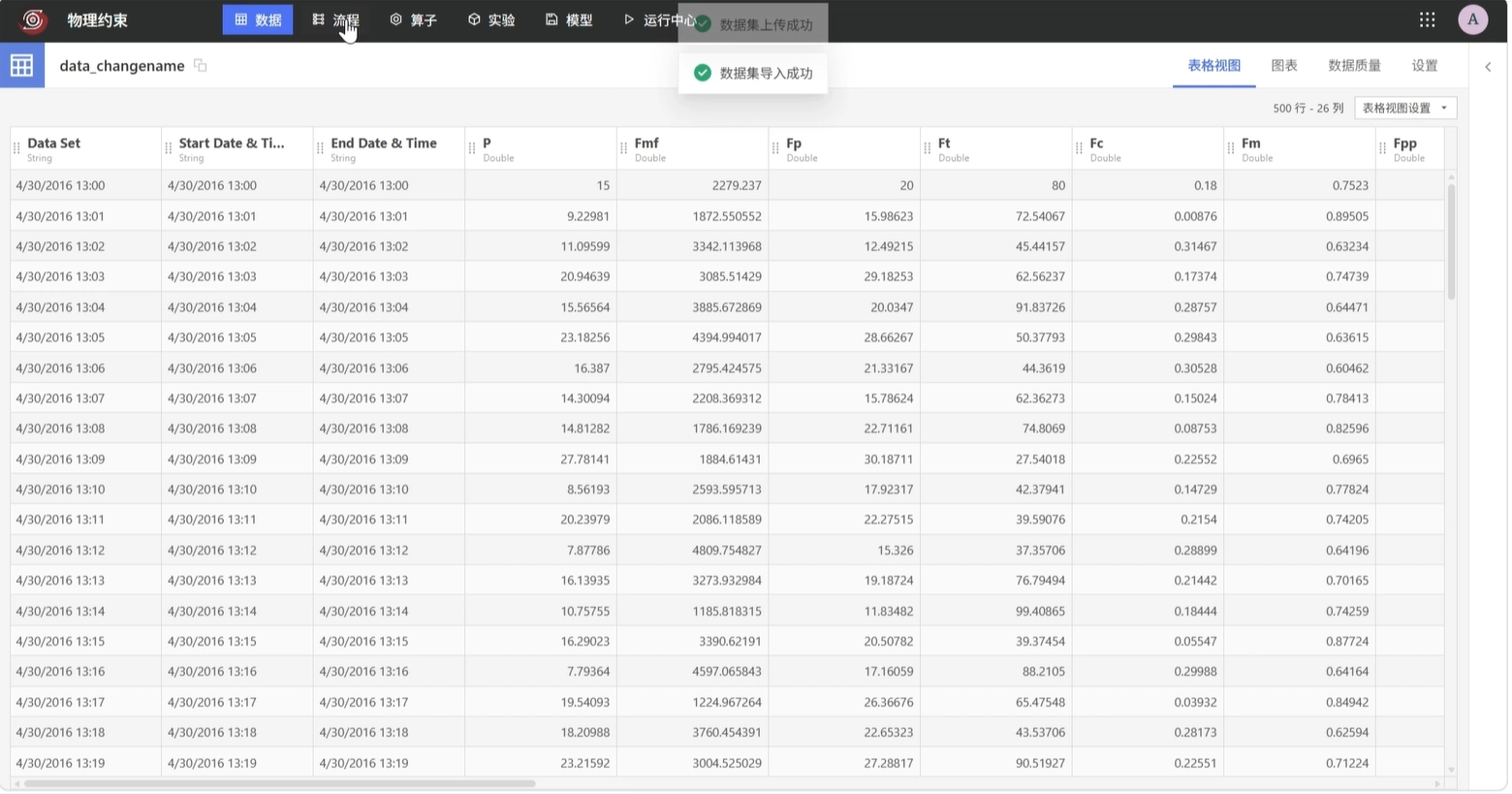The height and width of the screenshot is (794, 1512).
Task: Select the cell with value 3342.113968
Action: click(x=692, y=246)
